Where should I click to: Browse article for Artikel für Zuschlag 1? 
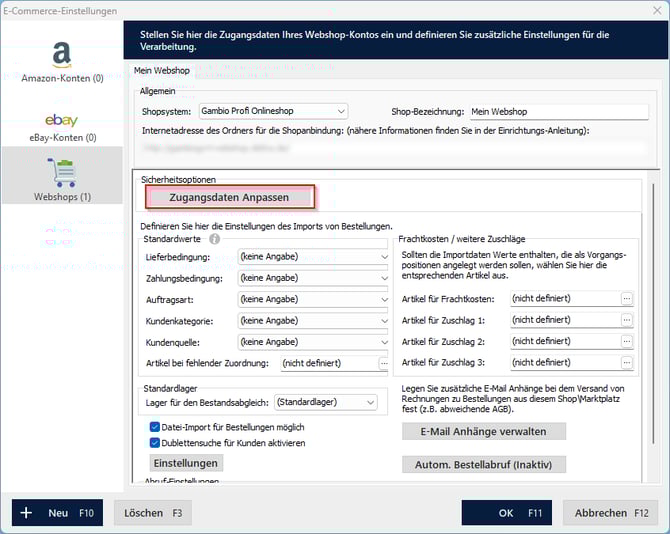(x=626, y=320)
